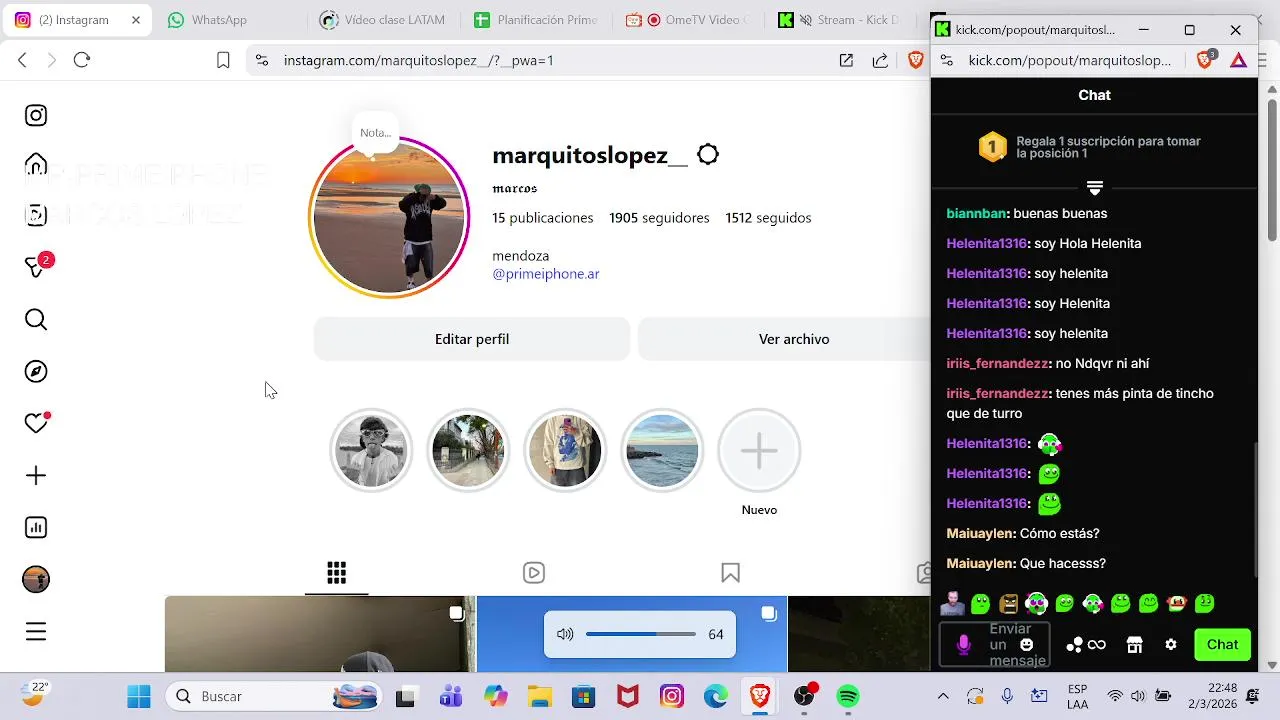Image resolution: width=1280 pixels, height=720 pixels.
Task: Open Spotify from the taskbar
Action: 848,696
